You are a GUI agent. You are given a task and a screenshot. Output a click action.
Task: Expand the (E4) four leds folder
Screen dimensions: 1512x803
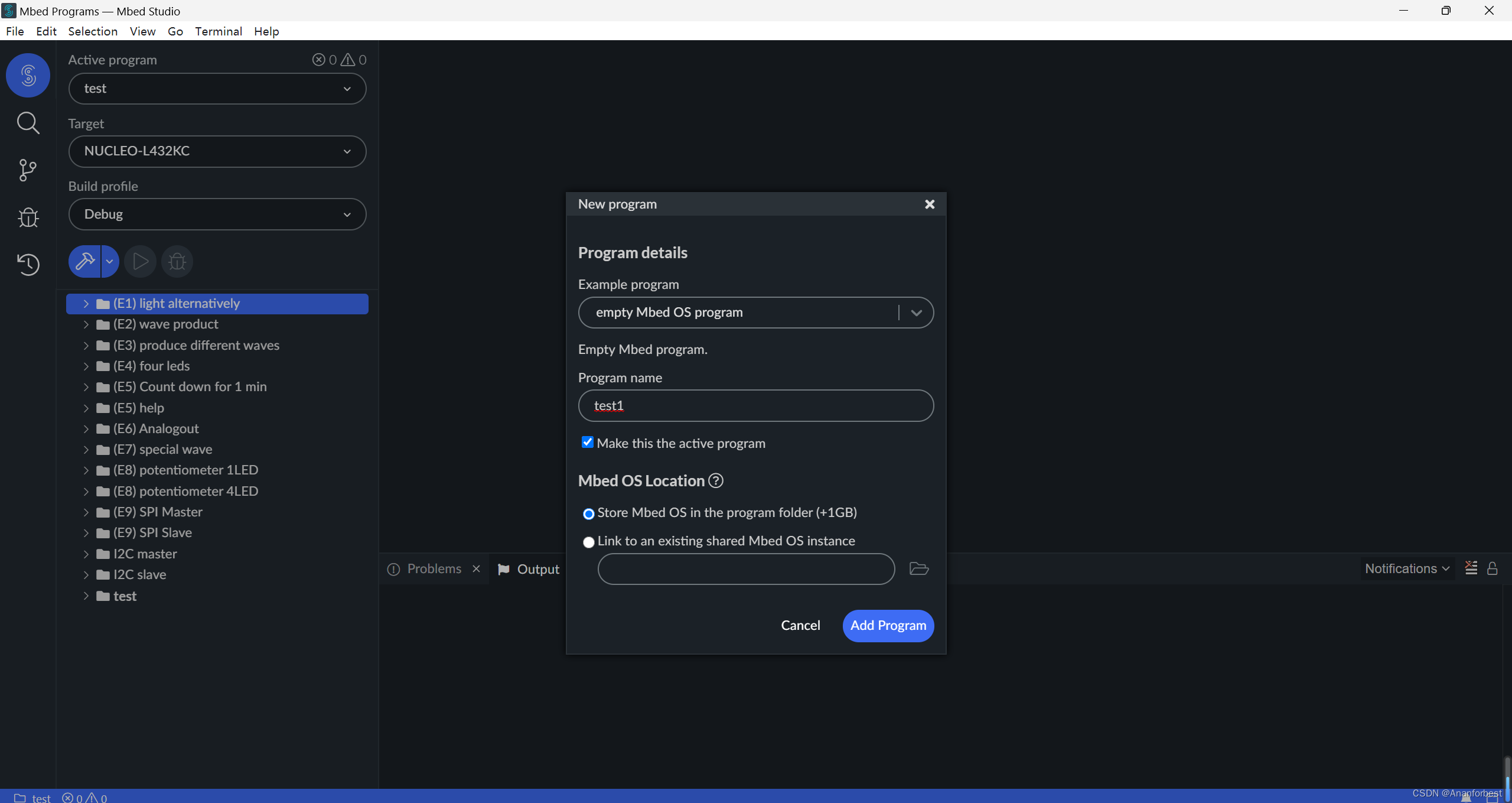click(x=86, y=366)
